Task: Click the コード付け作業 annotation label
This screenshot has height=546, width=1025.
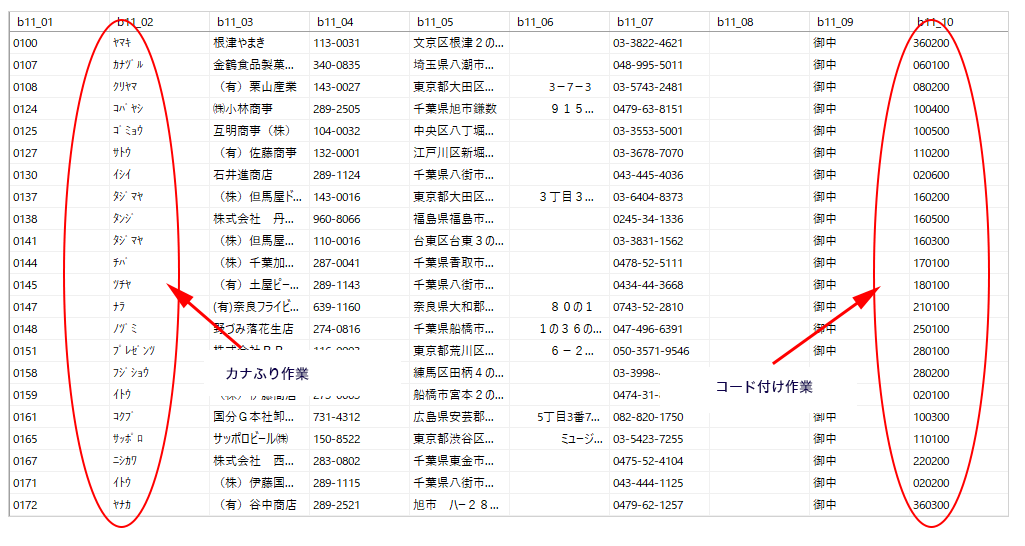Action: (764, 386)
